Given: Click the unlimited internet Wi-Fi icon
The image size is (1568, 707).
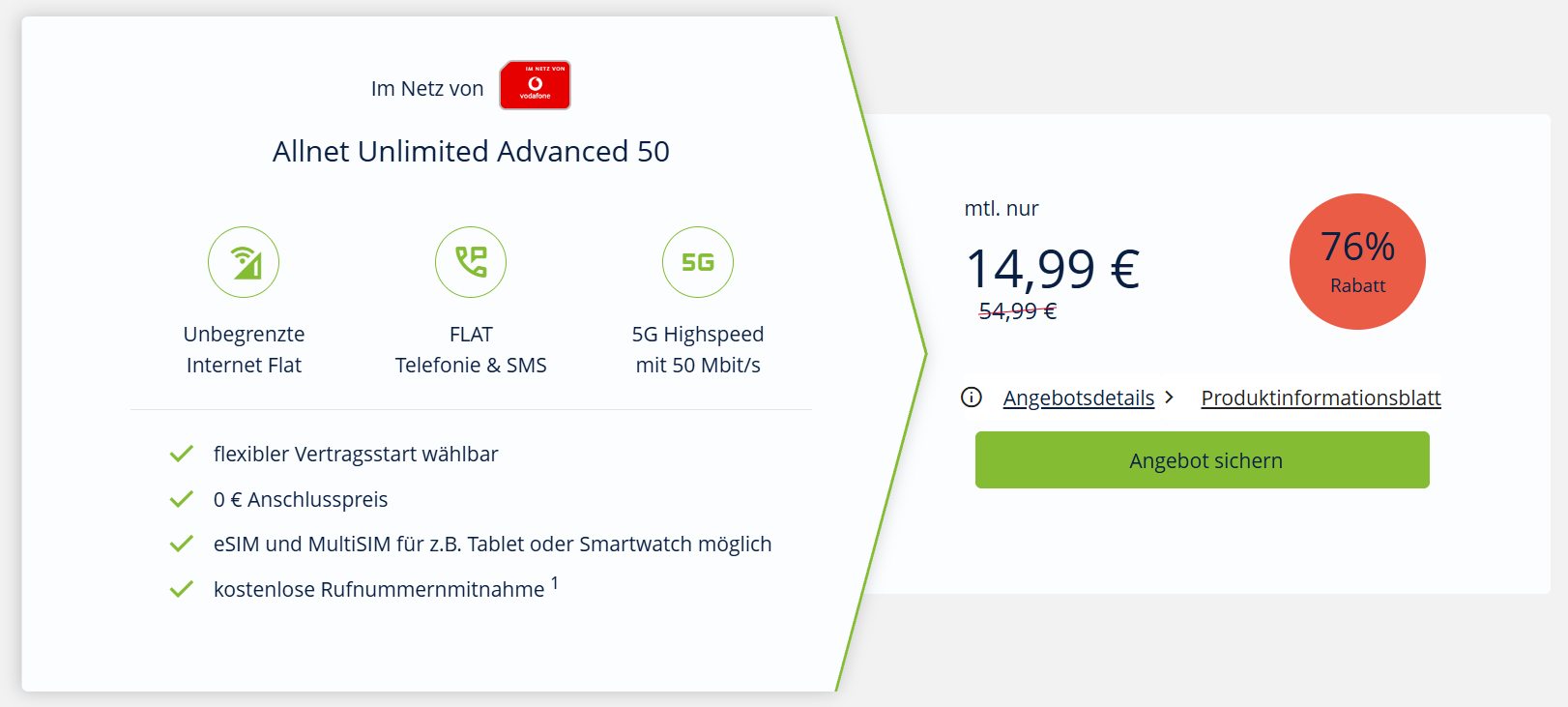Looking at the screenshot, I should coord(244,262).
